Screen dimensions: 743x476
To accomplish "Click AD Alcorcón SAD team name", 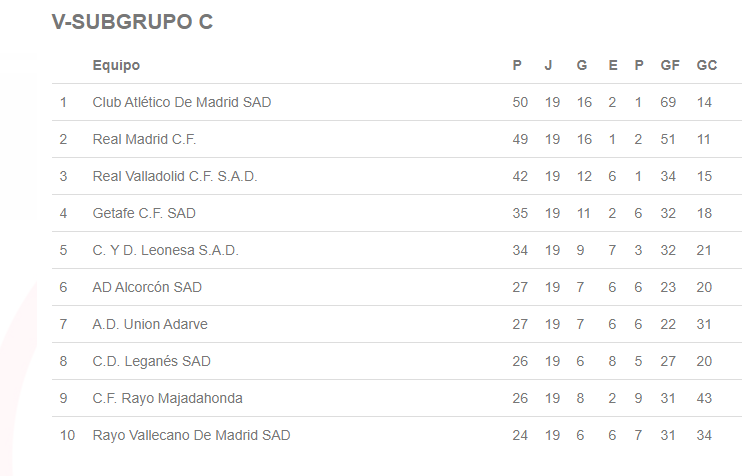I will pyautogui.click(x=147, y=287).
